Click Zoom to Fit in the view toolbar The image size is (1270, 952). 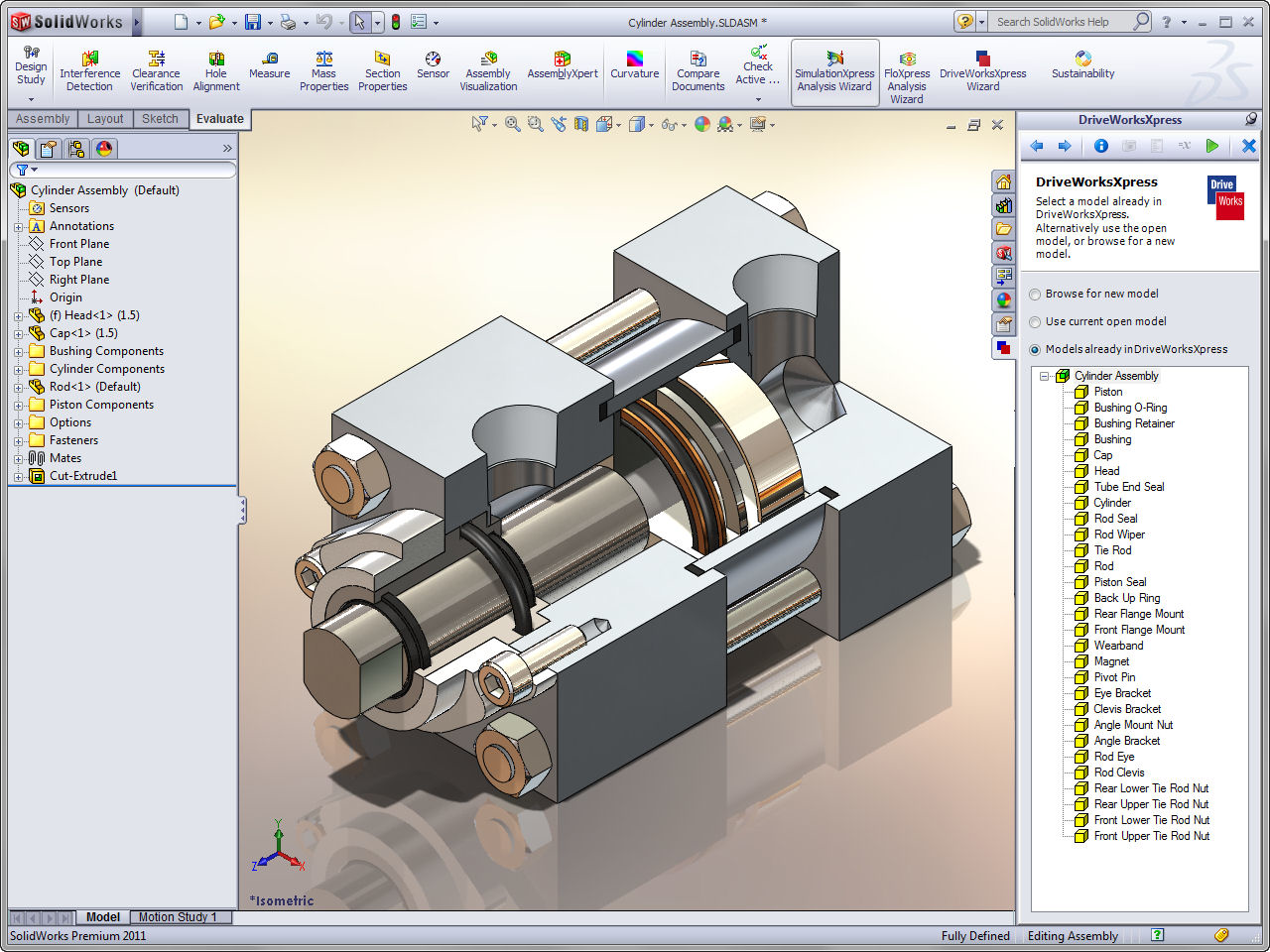tap(512, 124)
